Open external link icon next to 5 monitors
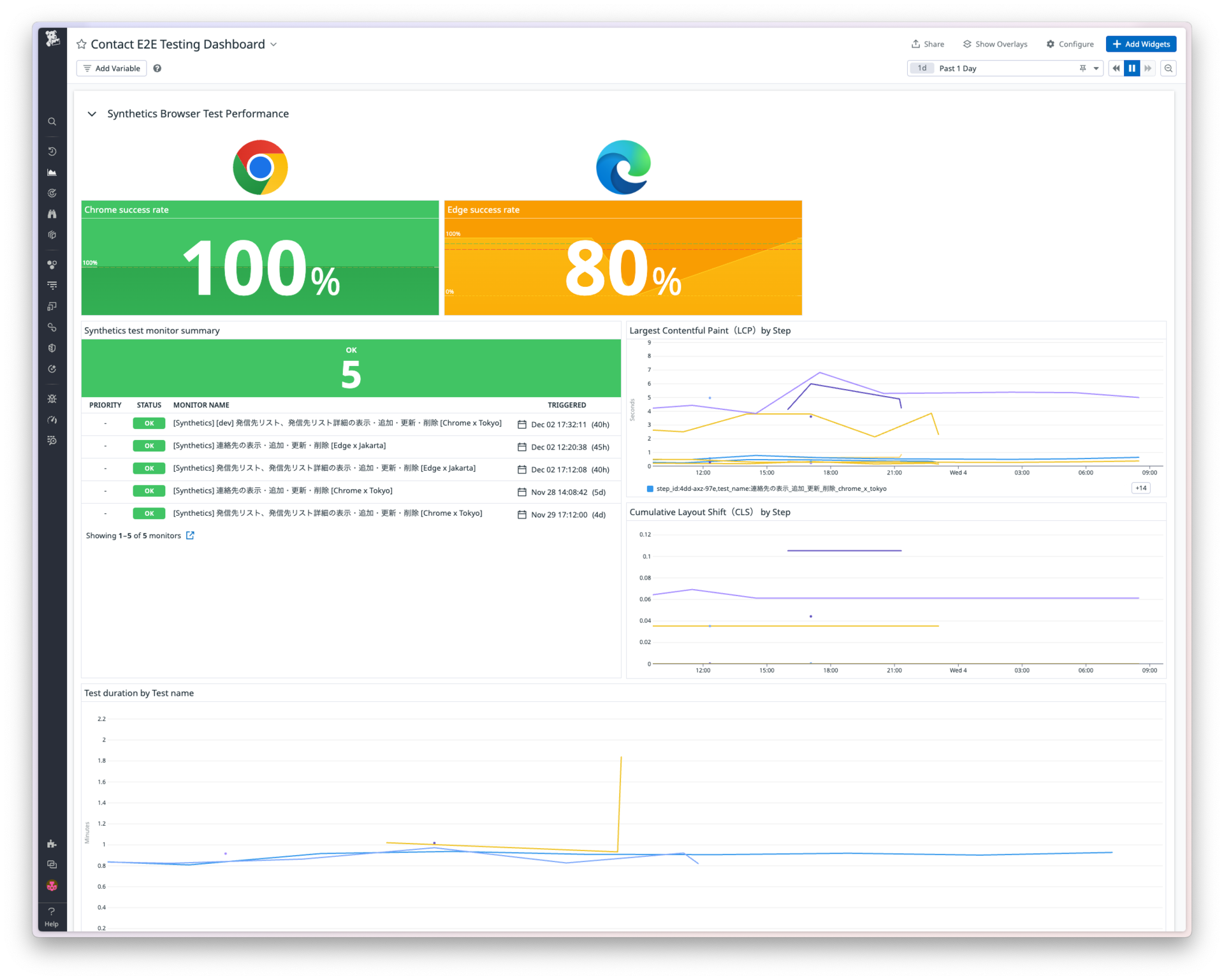The image size is (1224, 980). point(190,536)
